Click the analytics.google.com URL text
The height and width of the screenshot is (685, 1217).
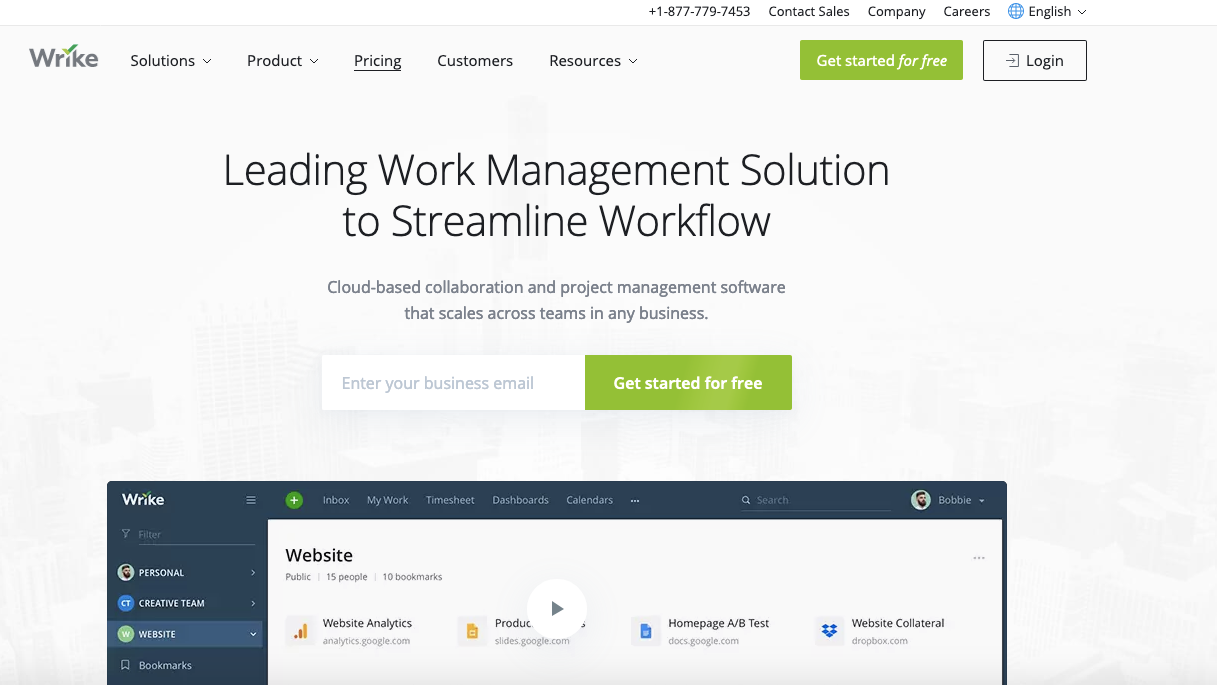[366, 641]
